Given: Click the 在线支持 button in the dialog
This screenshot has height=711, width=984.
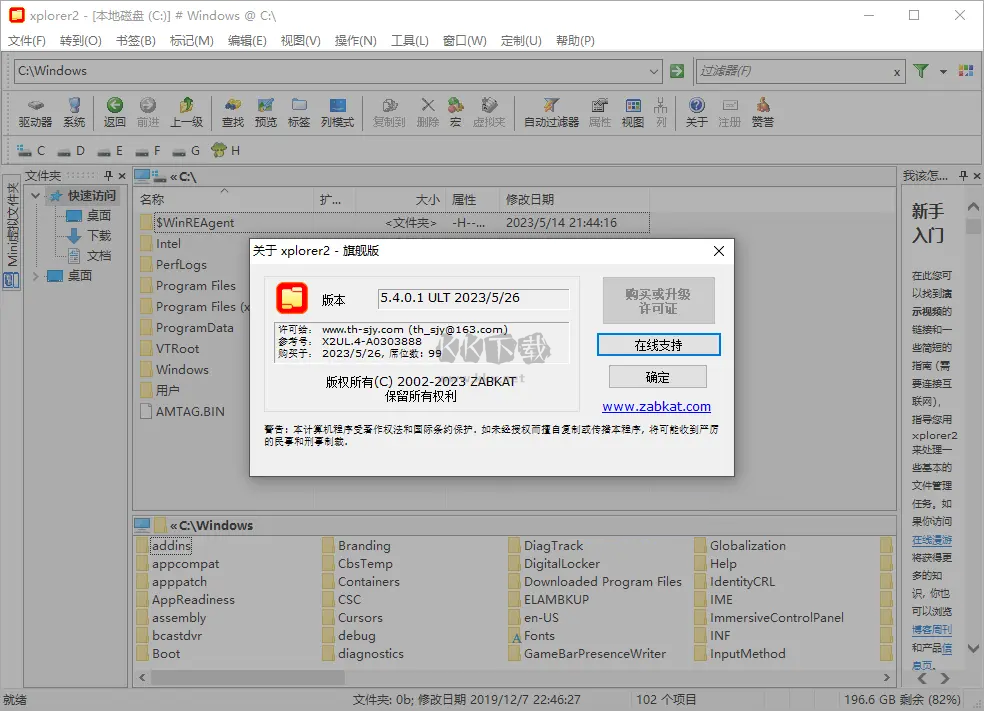Looking at the screenshot, I should (657, 344).
